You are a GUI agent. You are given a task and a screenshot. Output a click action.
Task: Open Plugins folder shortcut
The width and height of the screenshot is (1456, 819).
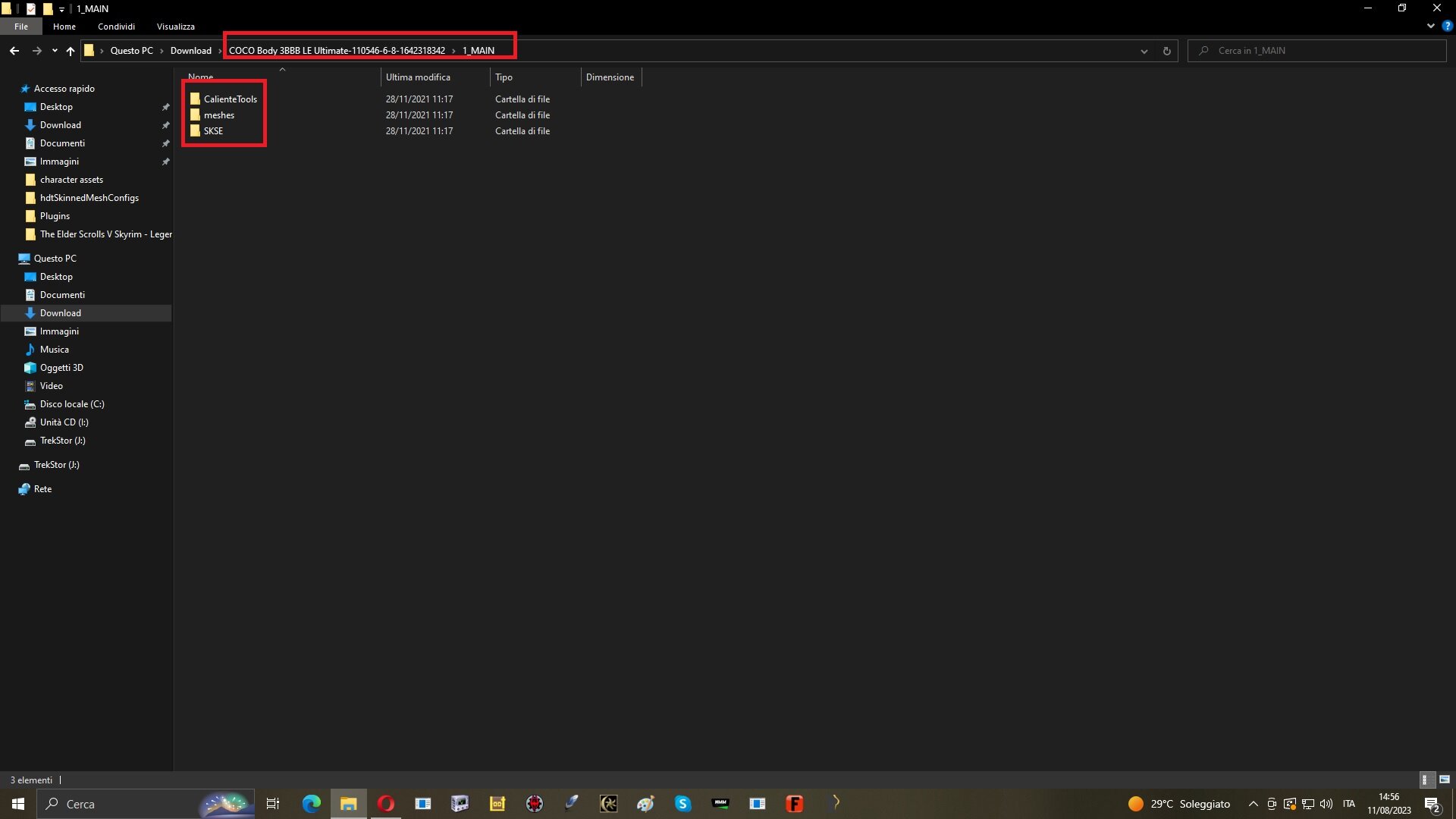coord(55,216)
